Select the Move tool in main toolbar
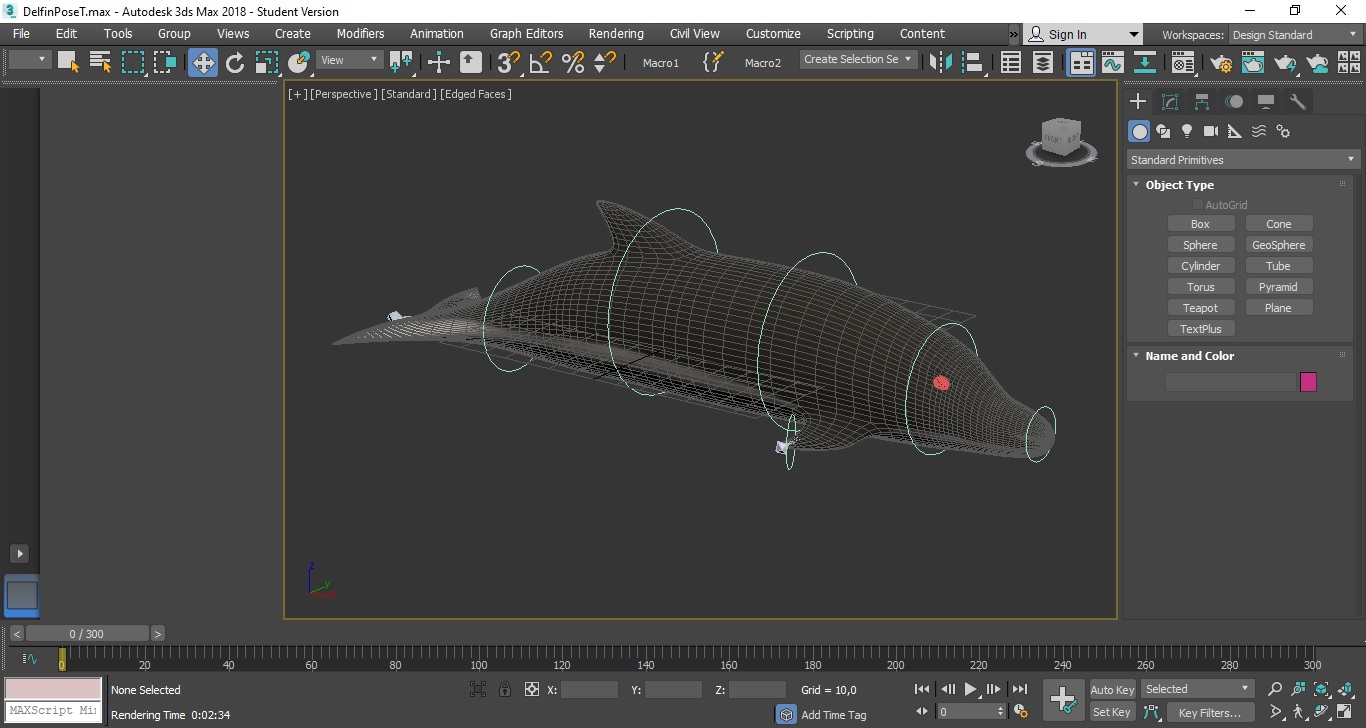 pyautogui.click(x=203, y=62)
